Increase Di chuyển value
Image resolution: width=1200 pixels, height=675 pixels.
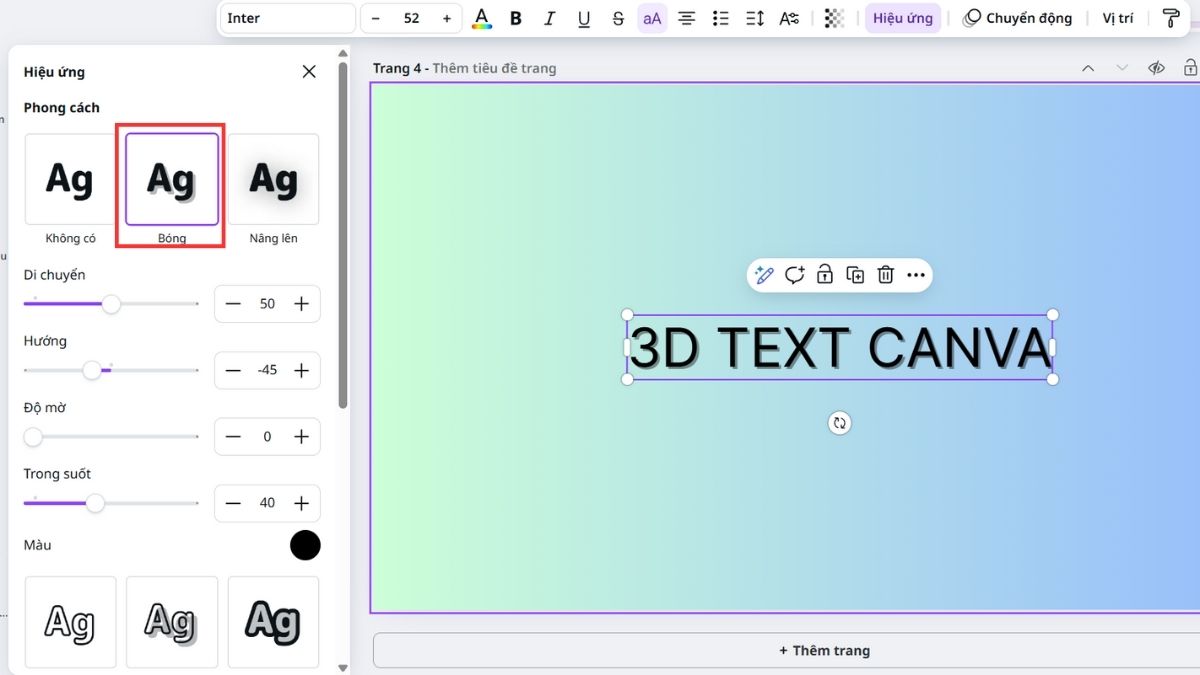(301, 304)
